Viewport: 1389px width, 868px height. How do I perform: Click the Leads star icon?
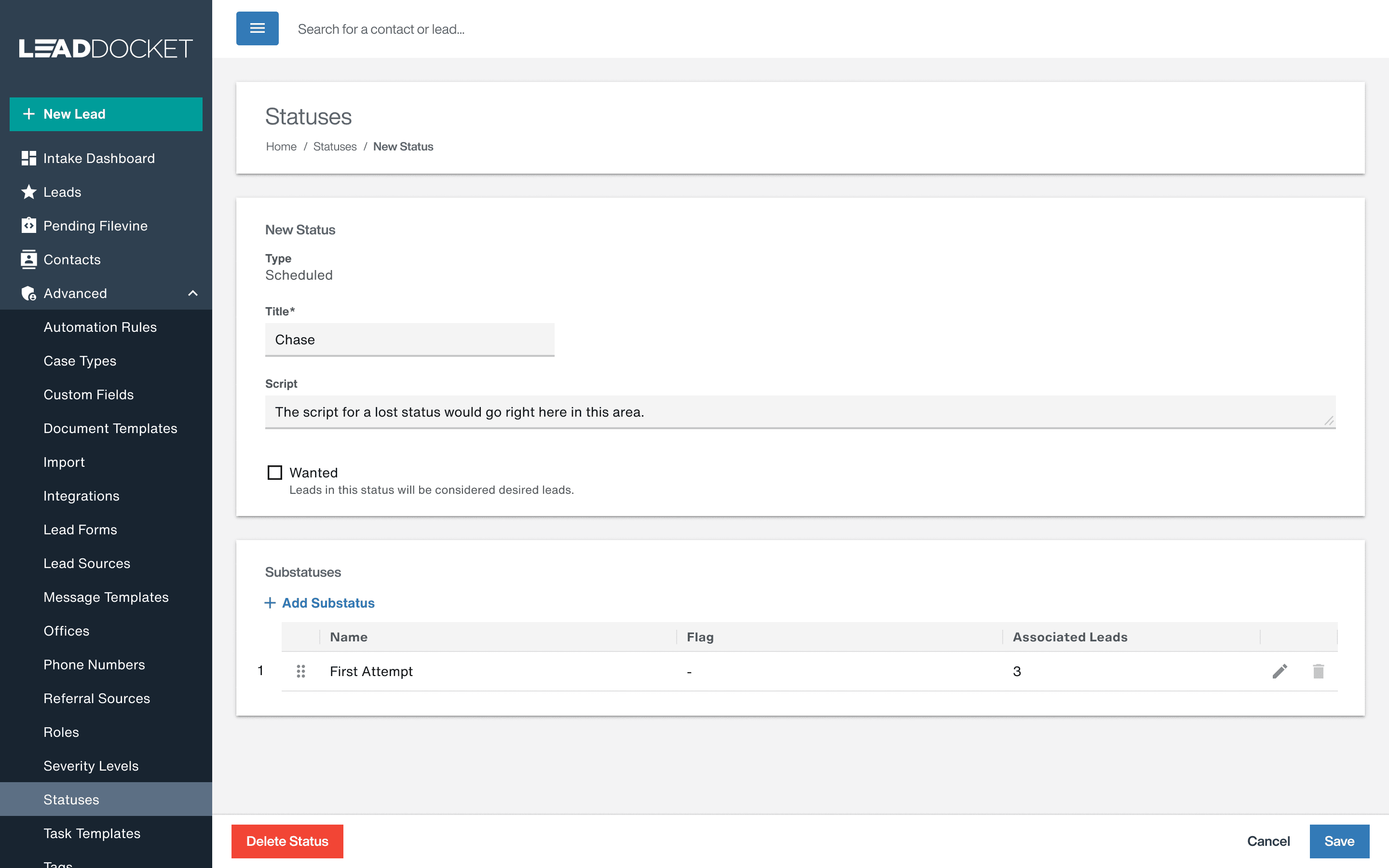coord(29,192)
